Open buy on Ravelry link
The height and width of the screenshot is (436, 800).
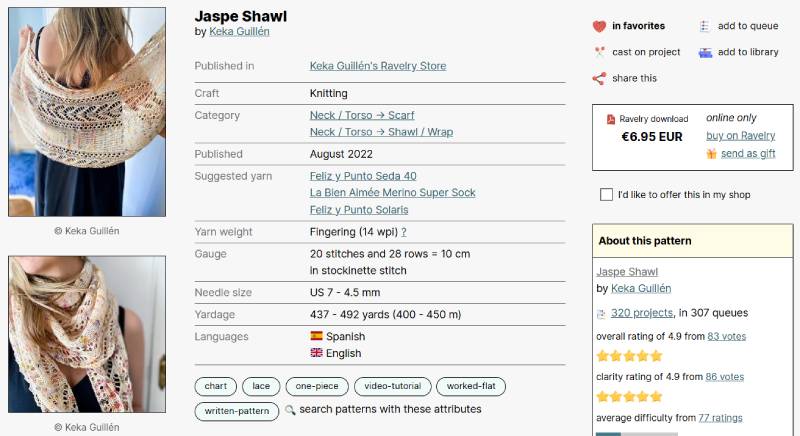coord(740,136)
